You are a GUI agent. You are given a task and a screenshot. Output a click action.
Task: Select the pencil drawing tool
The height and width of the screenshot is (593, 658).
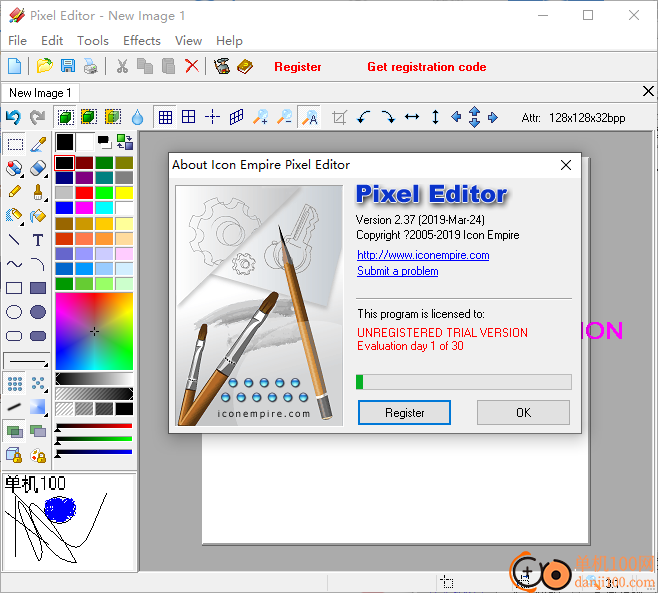(15, 192)
